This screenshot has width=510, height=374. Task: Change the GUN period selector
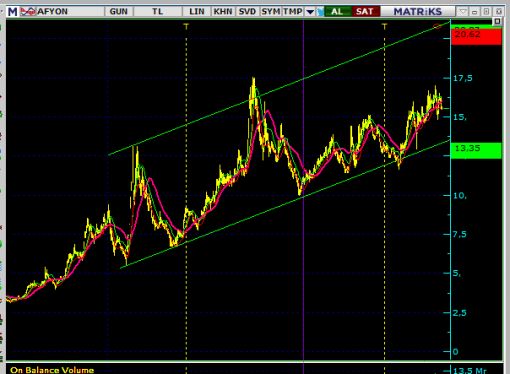tap(119, 12)
